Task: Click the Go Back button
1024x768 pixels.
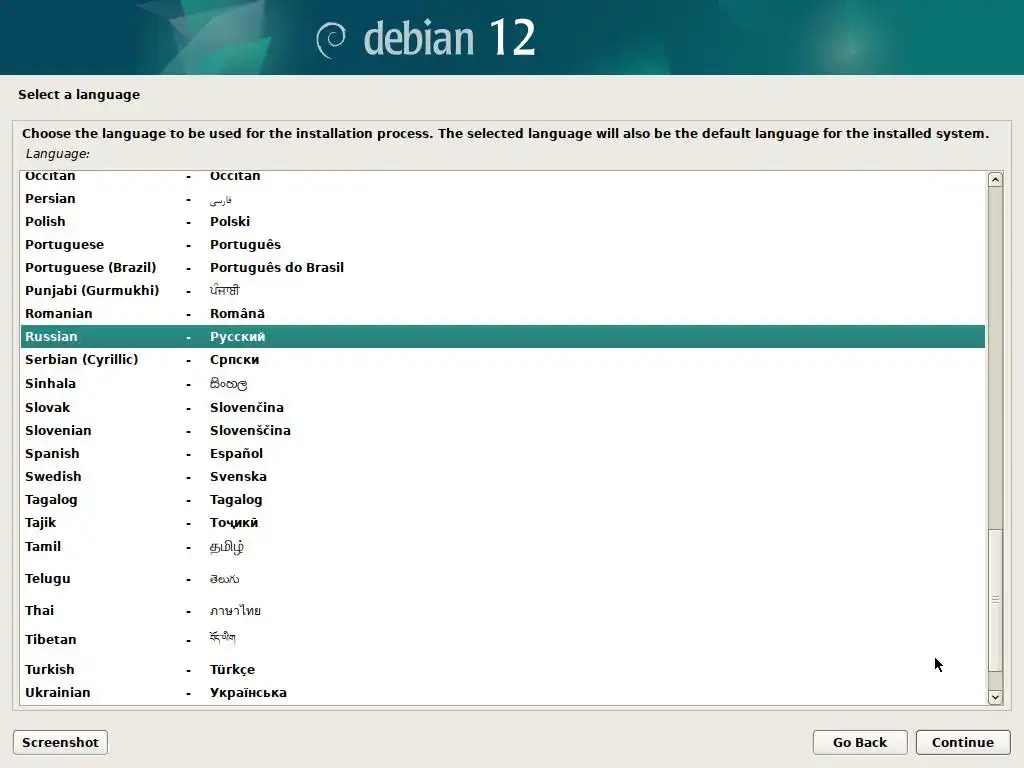Action: coord(859,743)
